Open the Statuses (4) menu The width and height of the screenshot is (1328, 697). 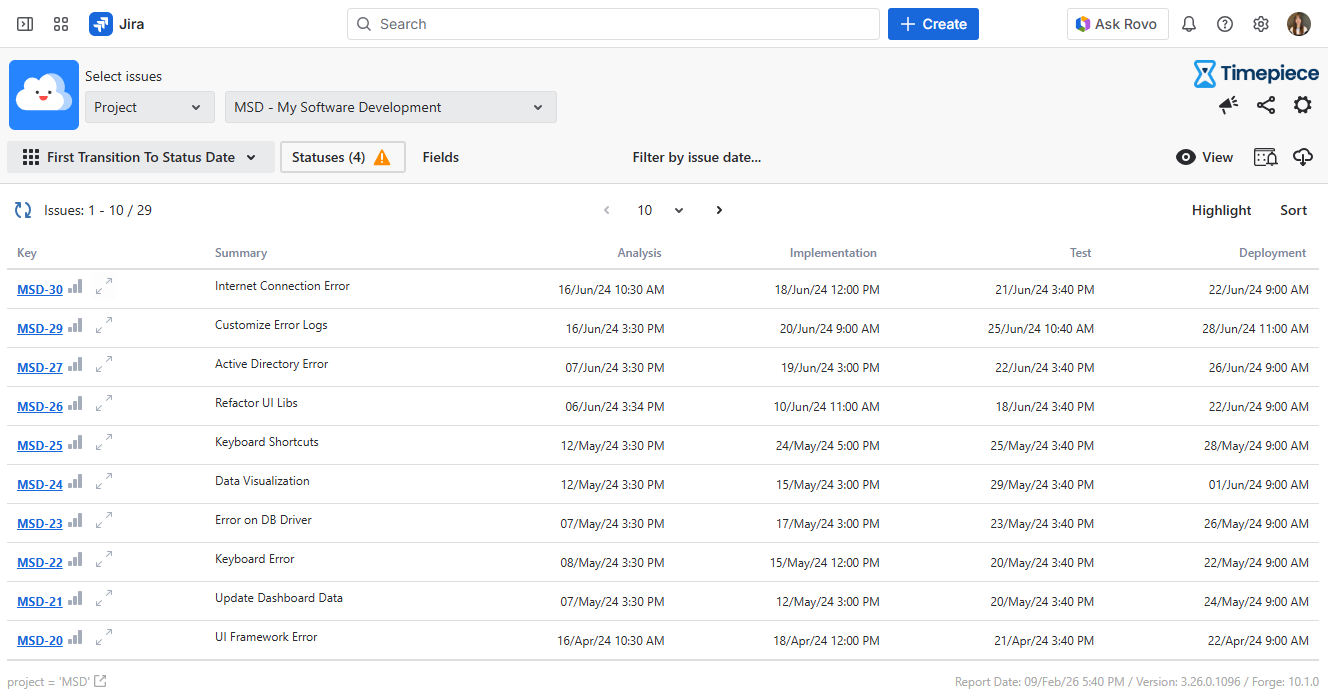click(342, 157)
